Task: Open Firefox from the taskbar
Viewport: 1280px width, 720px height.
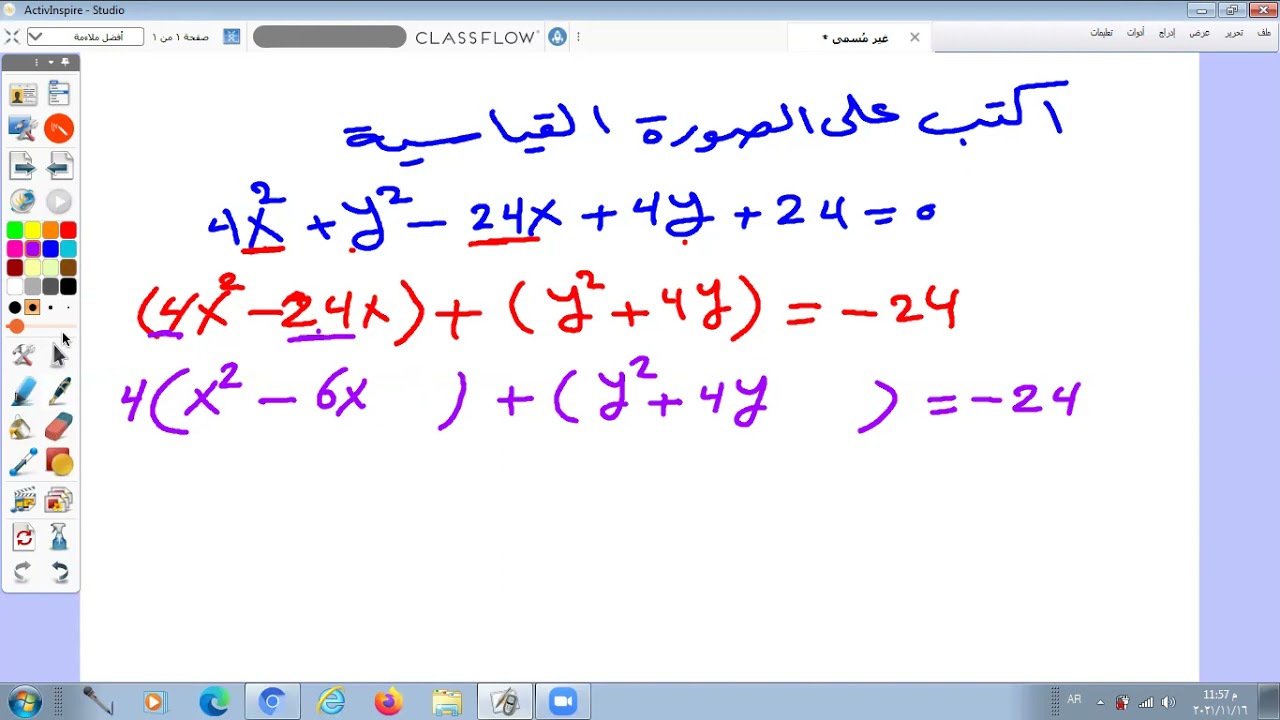Action: (388, 702)
